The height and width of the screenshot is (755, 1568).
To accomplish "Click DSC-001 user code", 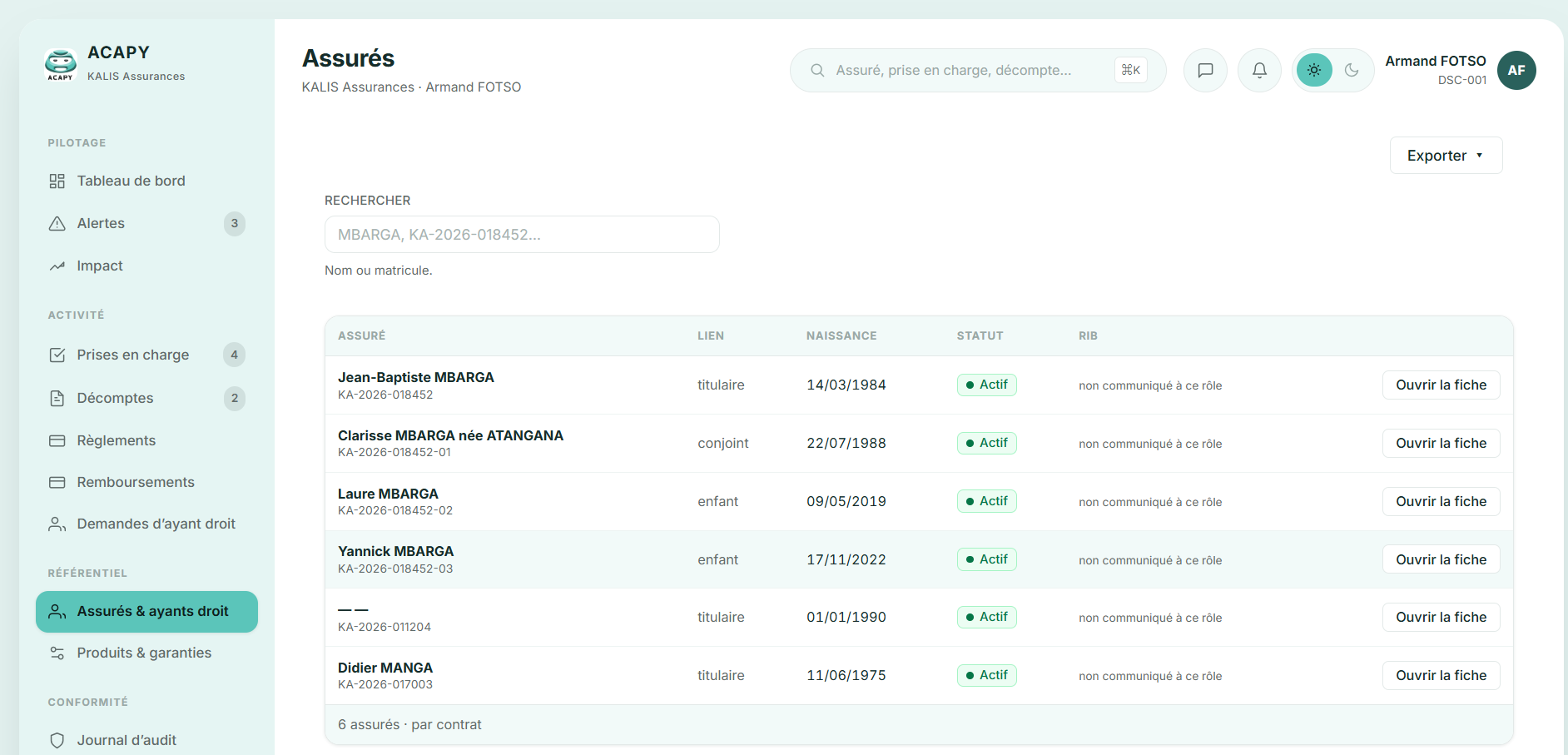I will pyautogui.click(x=1462, y=81).
